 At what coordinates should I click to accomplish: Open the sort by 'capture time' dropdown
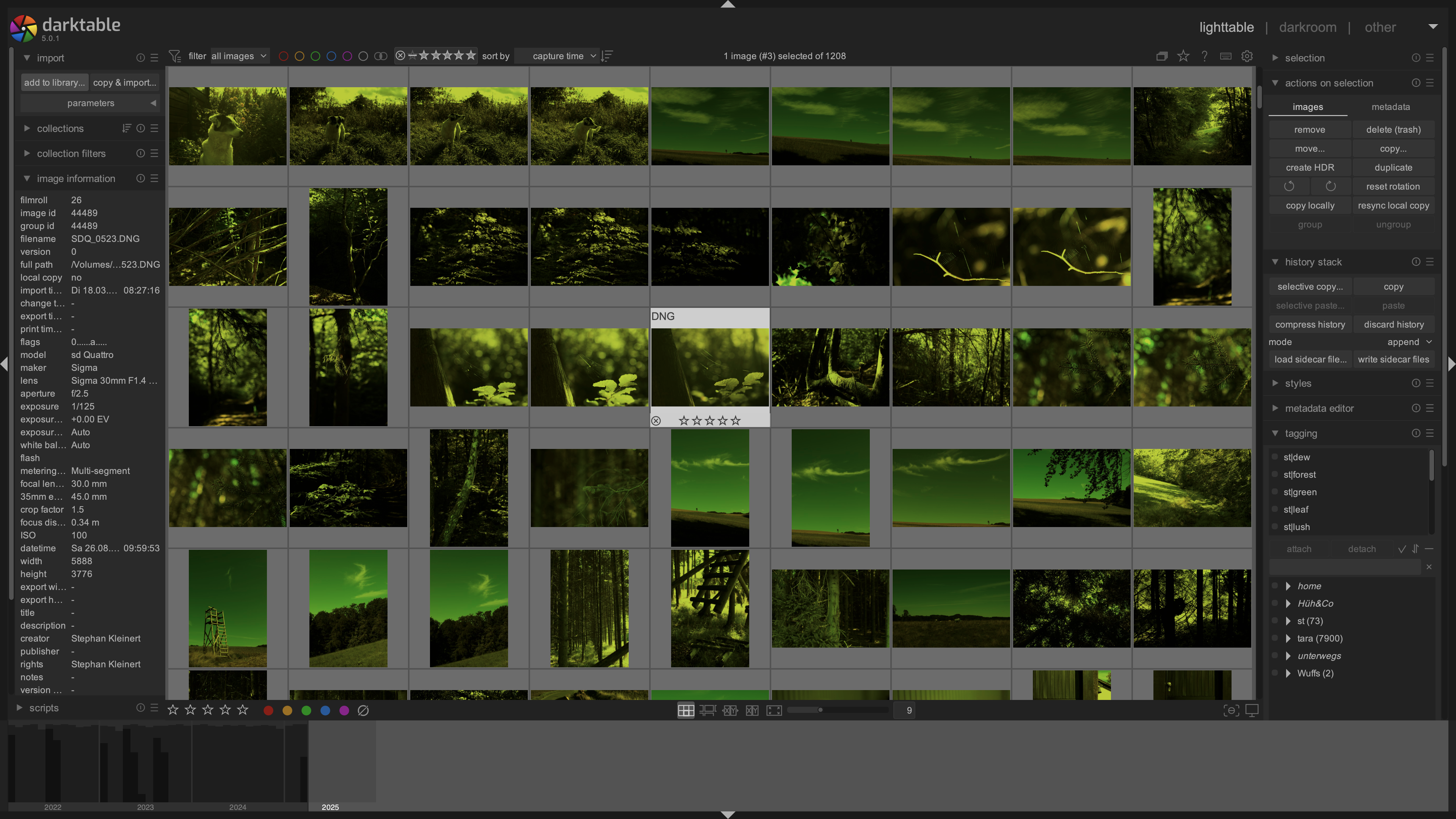click(x=557, y=56)
